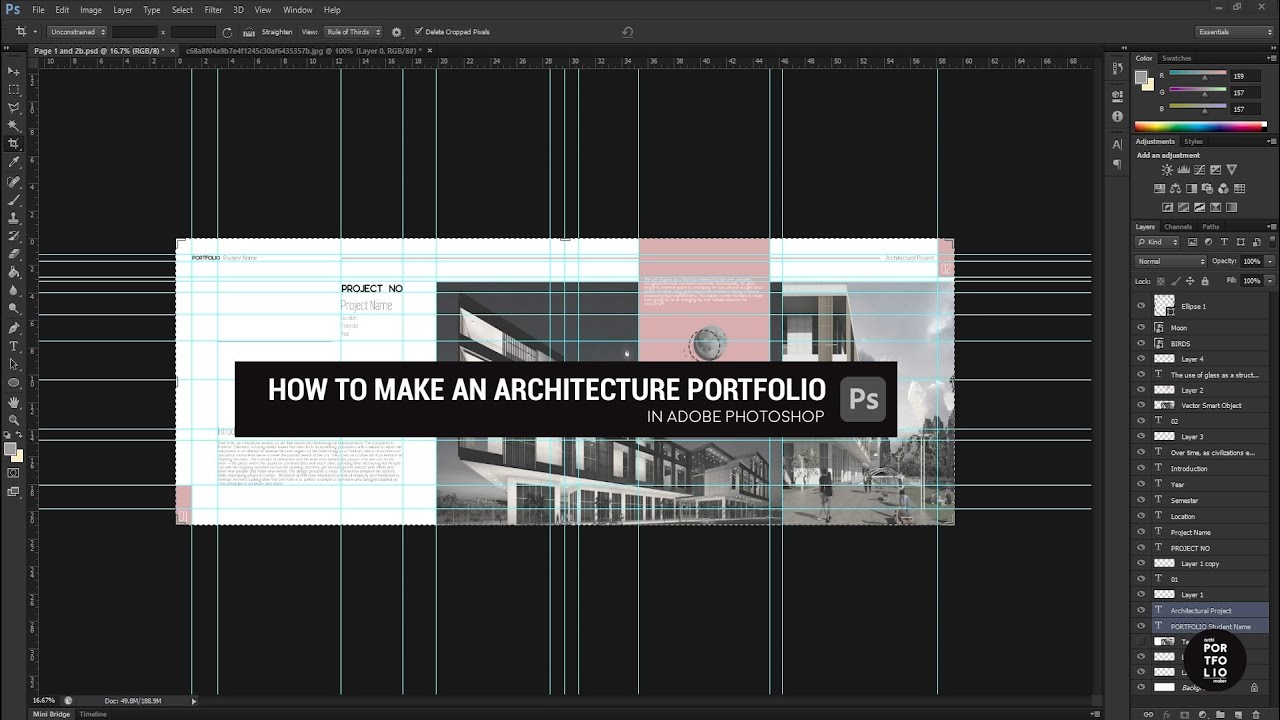Image resolution: width=1280 pixels, height=720 pixels.
Task: Add a Color Balance adjustment
Action: coord(1176,188)
